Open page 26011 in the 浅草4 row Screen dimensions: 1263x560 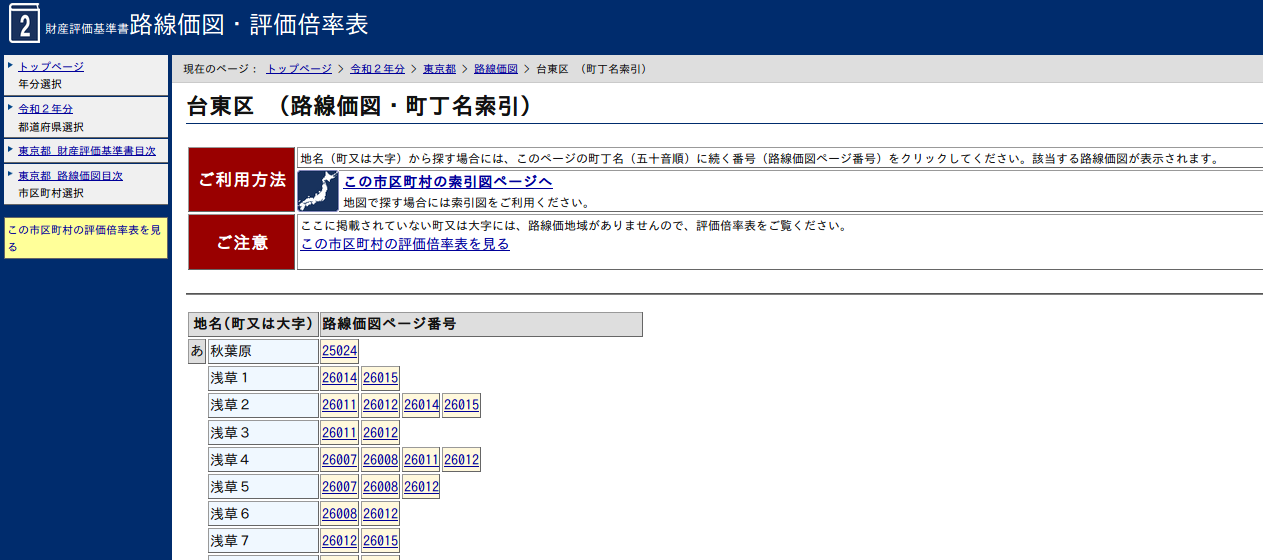[421, 459]
